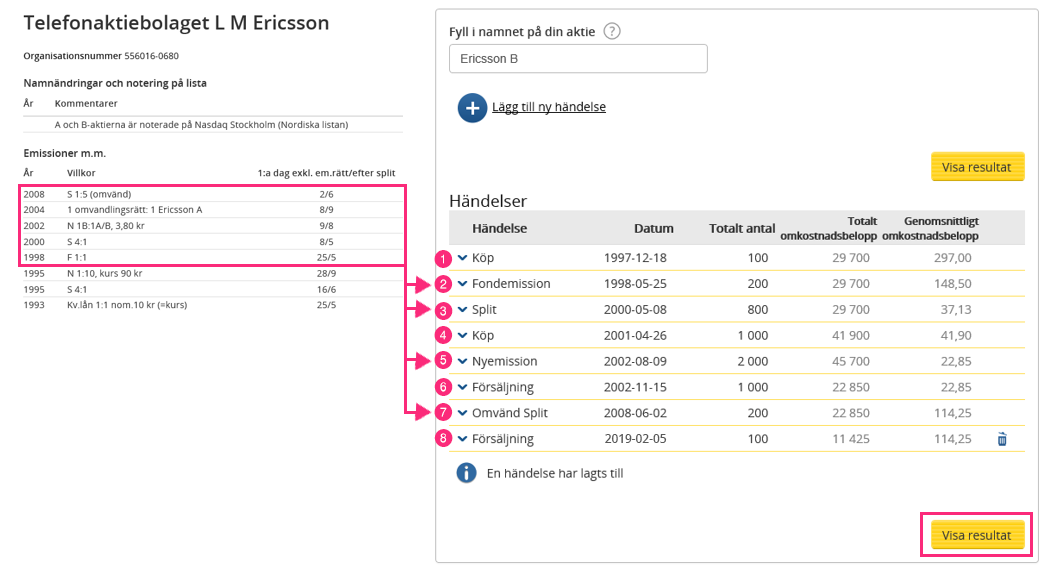
Task: Click the date 2008-06-02
Action: click(635, 413)
